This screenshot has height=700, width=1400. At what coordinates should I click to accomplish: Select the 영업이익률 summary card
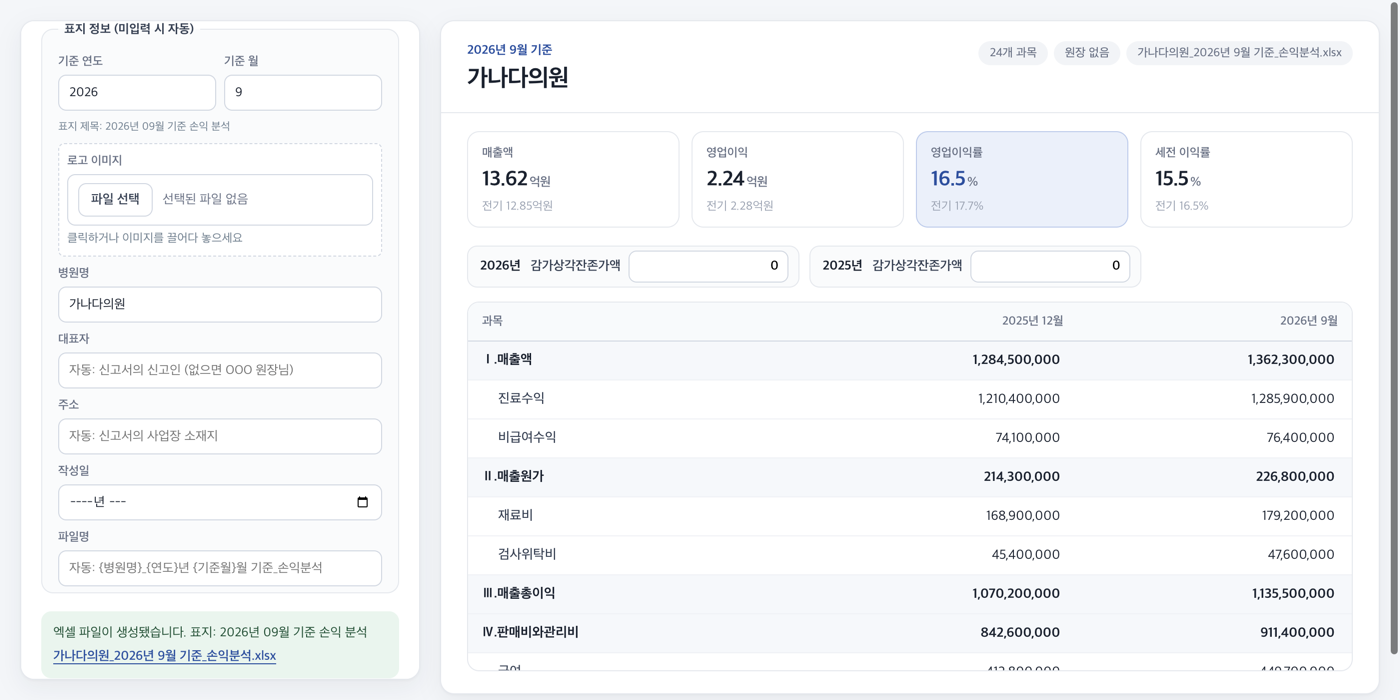pos(1022,179)
